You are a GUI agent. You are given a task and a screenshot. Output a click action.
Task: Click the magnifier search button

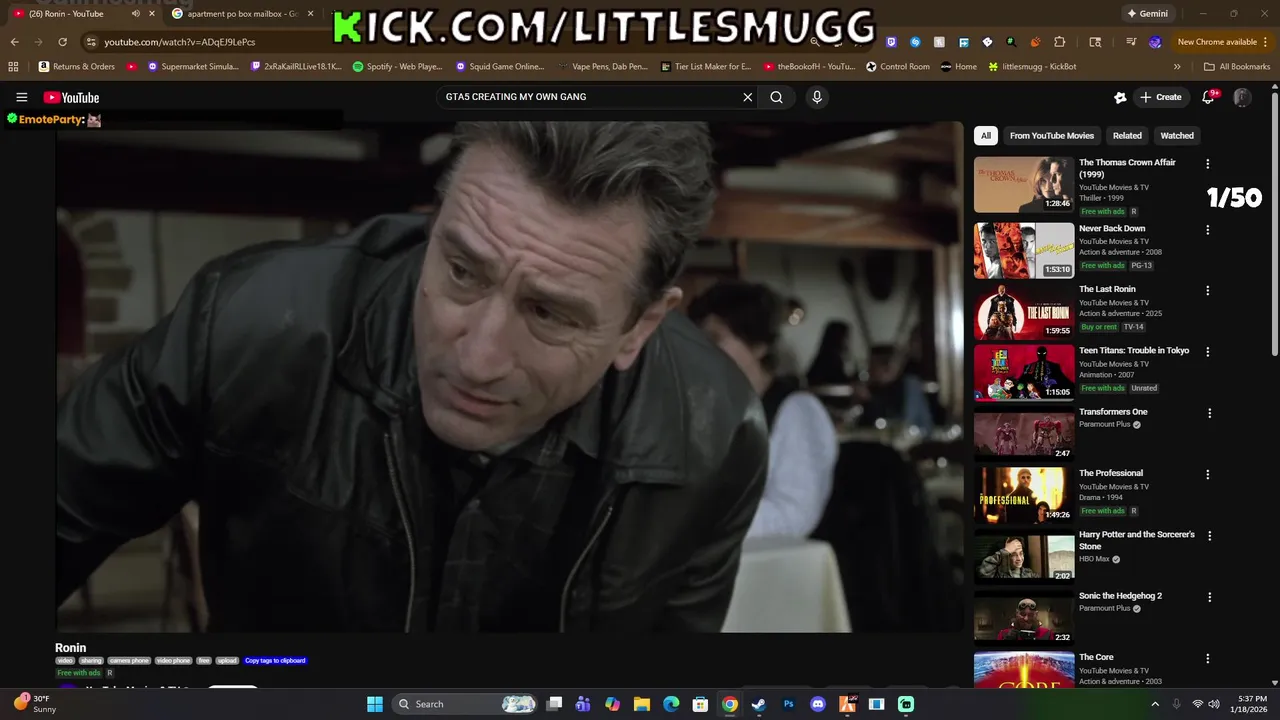tap(776, 97)
